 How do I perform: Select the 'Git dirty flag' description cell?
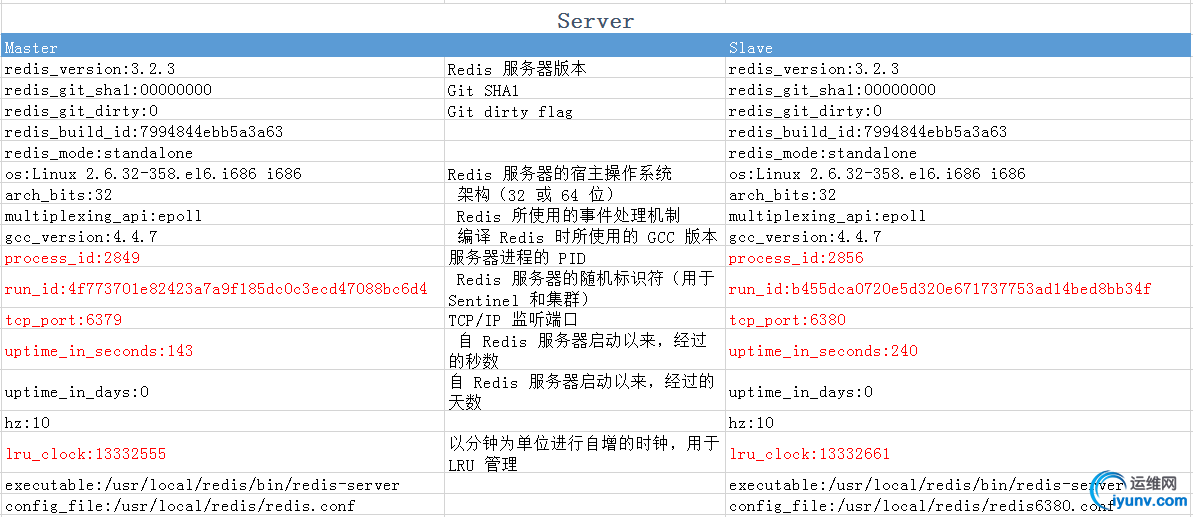[x=584, y=111]
